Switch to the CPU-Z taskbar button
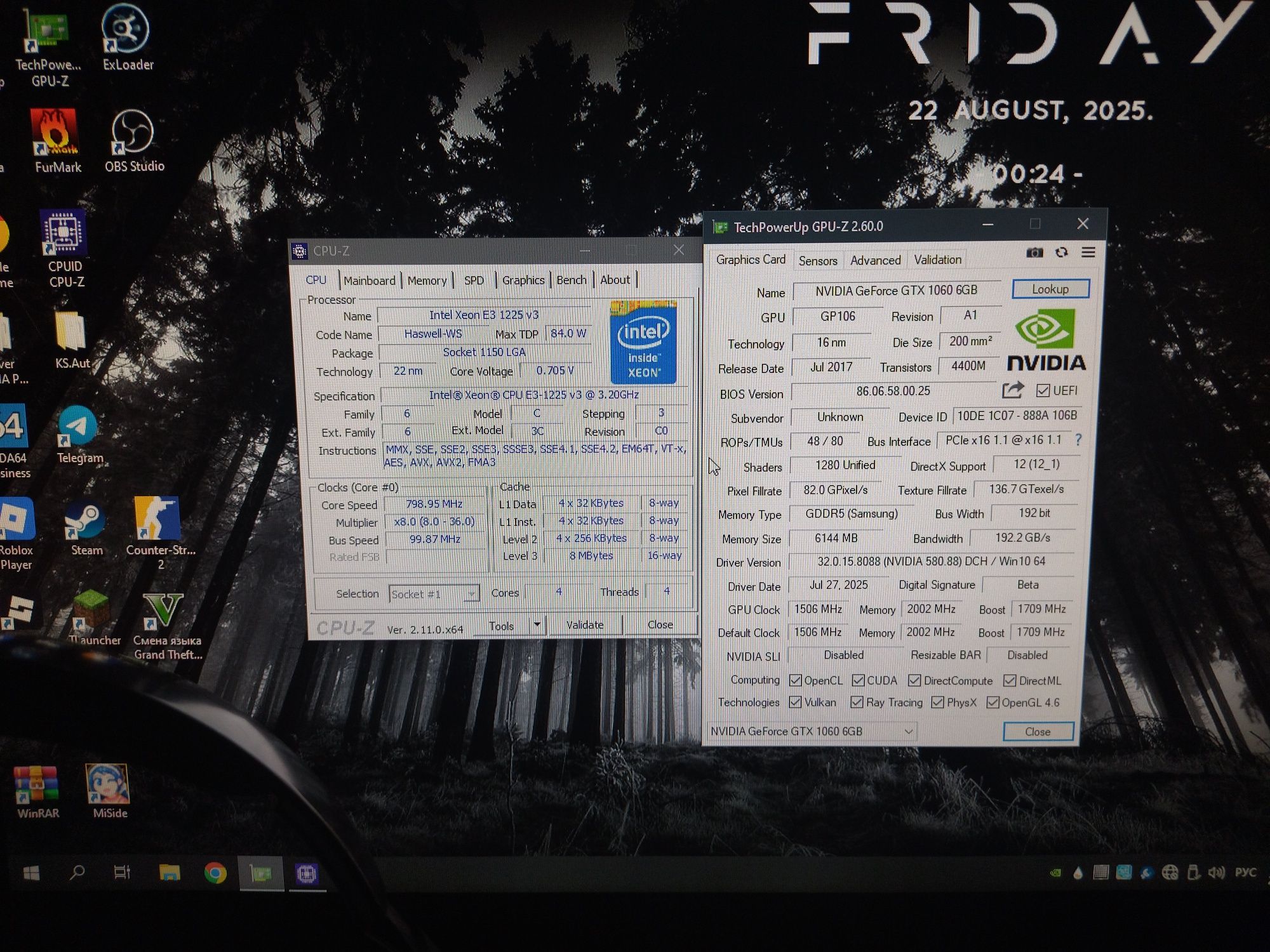The image size is (1270, 952). [x=307, y=874]
